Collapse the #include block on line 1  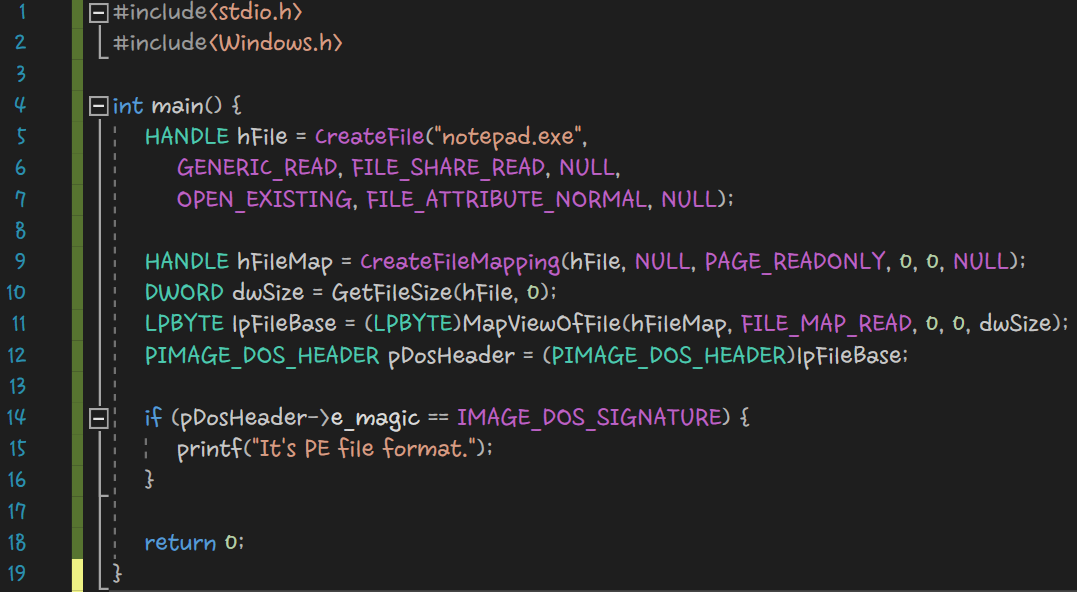pyautogui.click(x=99, y=12)
